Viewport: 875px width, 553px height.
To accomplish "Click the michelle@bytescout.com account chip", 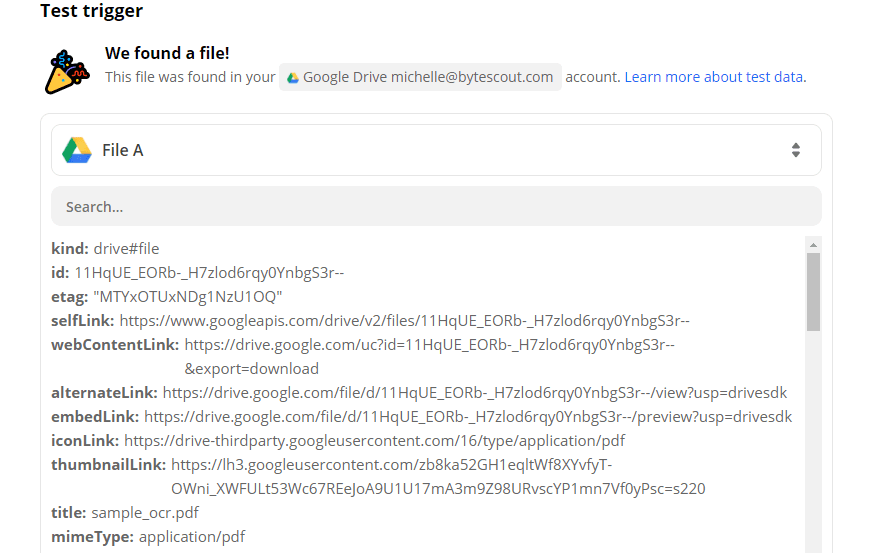I will 420,77.
